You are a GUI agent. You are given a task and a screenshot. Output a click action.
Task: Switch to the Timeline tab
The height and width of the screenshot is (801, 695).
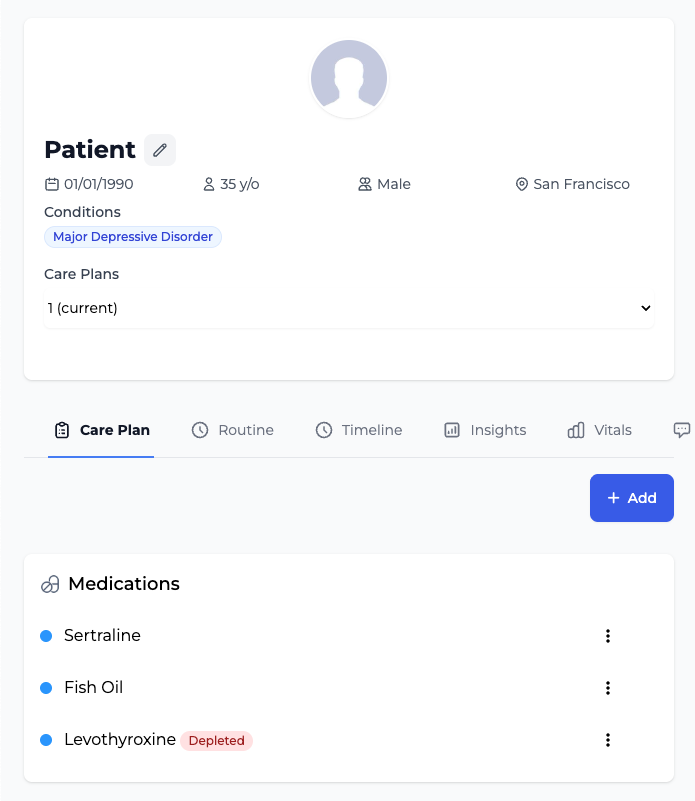[359, 430]
